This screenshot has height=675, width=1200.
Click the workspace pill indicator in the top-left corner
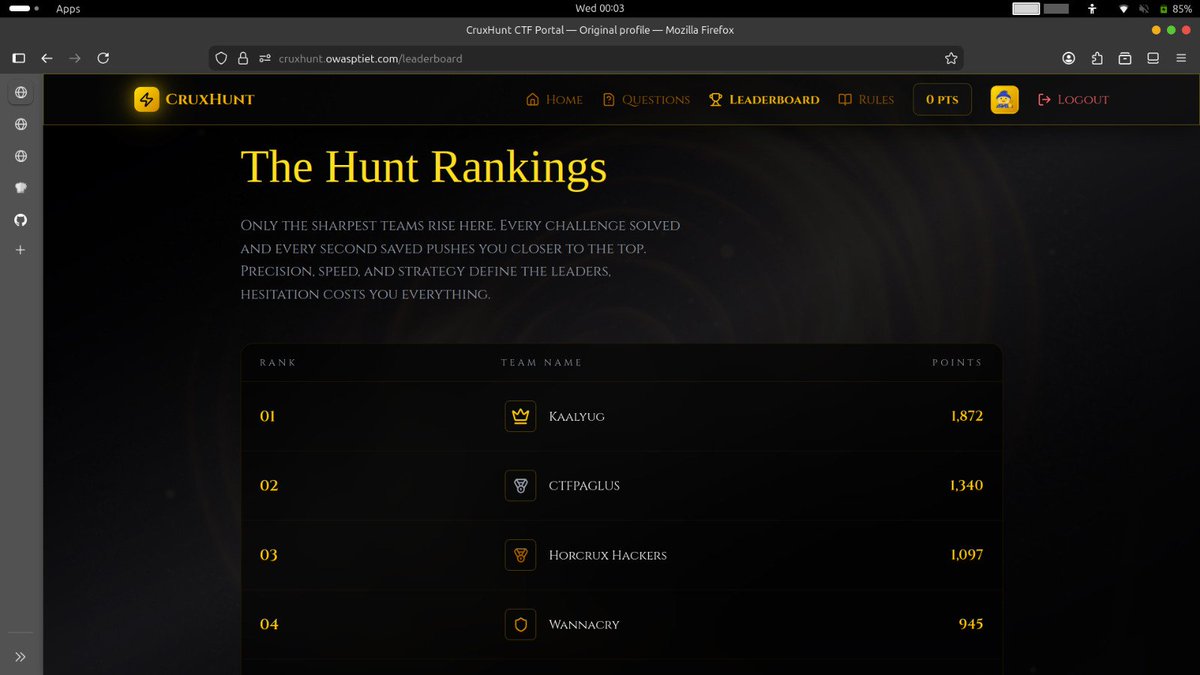[x=21, y=9]
